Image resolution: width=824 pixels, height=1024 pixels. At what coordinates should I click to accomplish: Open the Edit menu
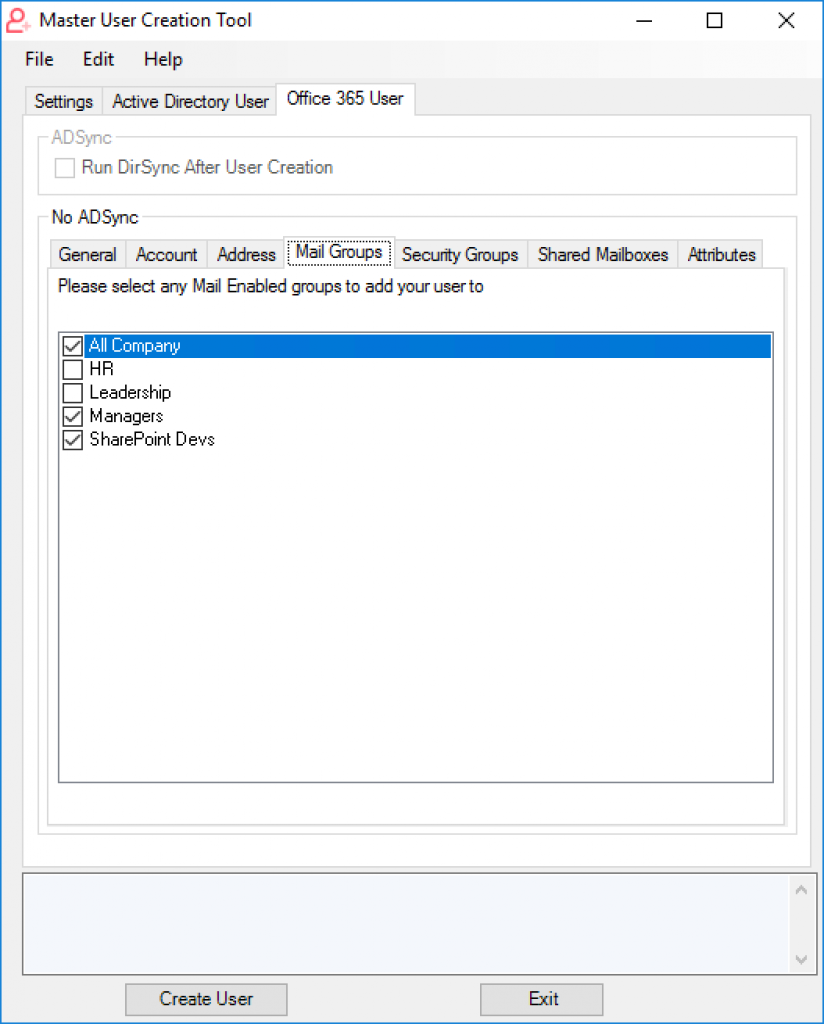coord(99,59)
